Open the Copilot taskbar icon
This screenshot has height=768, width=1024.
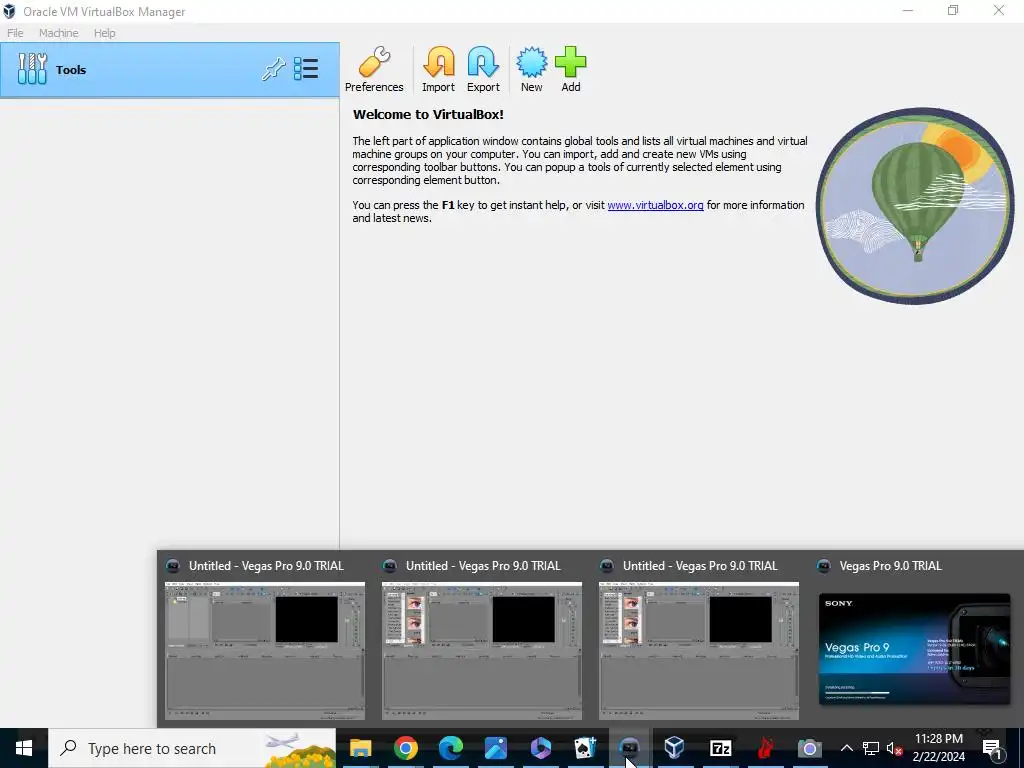(541, 748)
